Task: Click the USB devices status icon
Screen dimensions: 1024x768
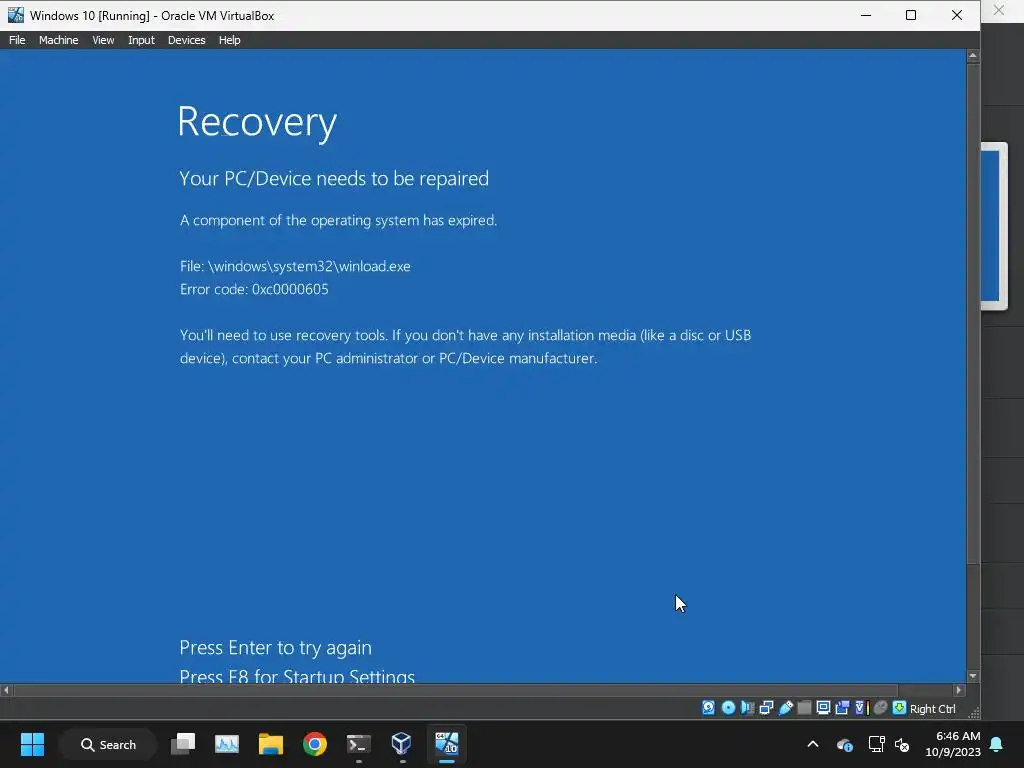Action: [786, 708]
